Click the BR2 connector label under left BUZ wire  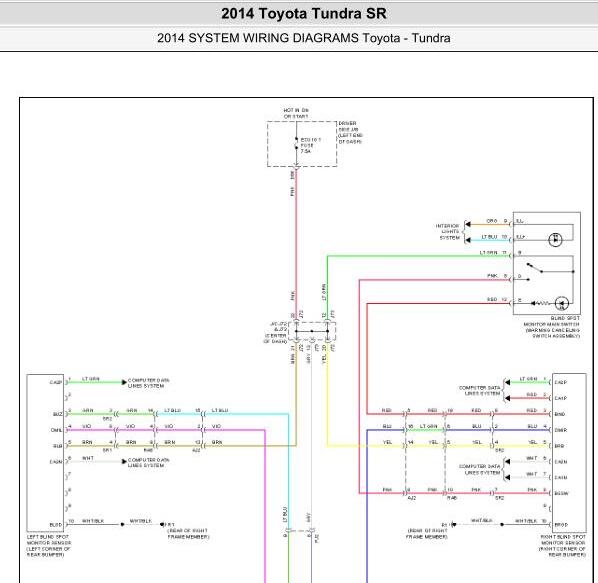108,419
